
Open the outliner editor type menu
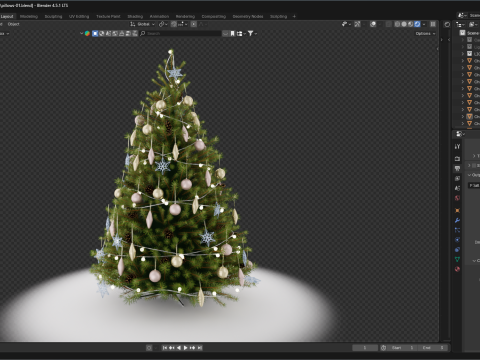click(460, 24)
